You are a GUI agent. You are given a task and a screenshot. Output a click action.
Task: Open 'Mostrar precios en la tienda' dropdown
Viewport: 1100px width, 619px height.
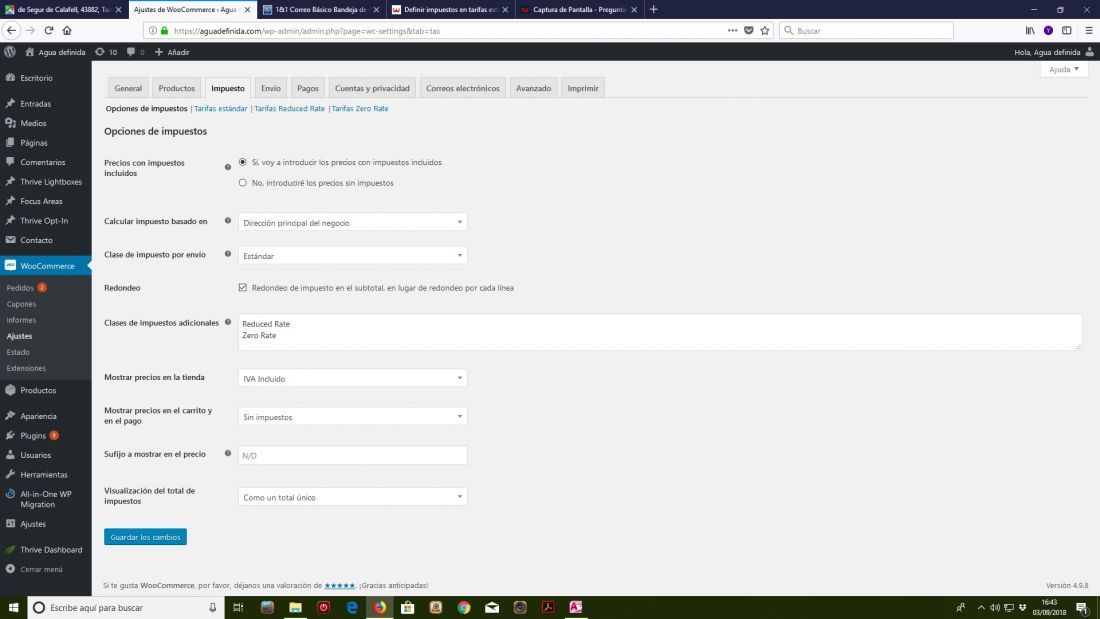tap(352, 378)
